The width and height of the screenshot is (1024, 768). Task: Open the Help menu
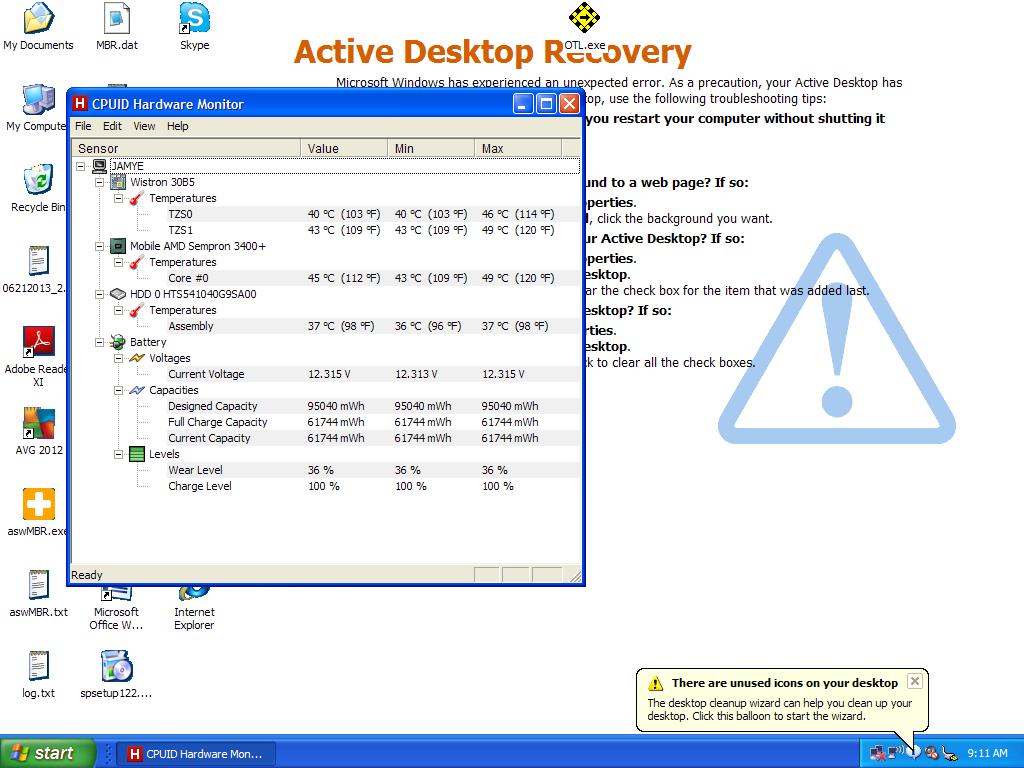point(178,126)
